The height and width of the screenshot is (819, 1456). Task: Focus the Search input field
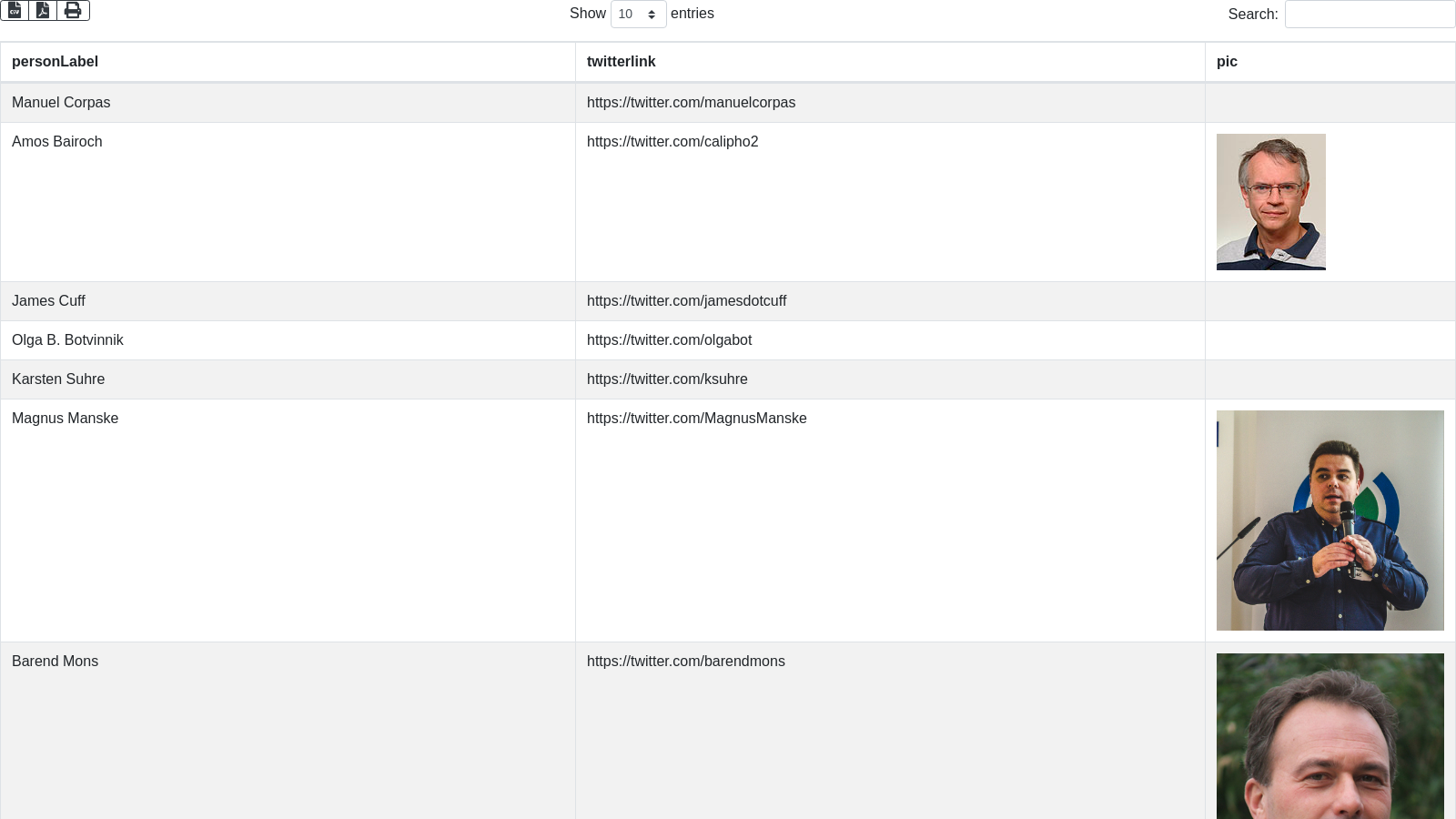coord(1370,15)
